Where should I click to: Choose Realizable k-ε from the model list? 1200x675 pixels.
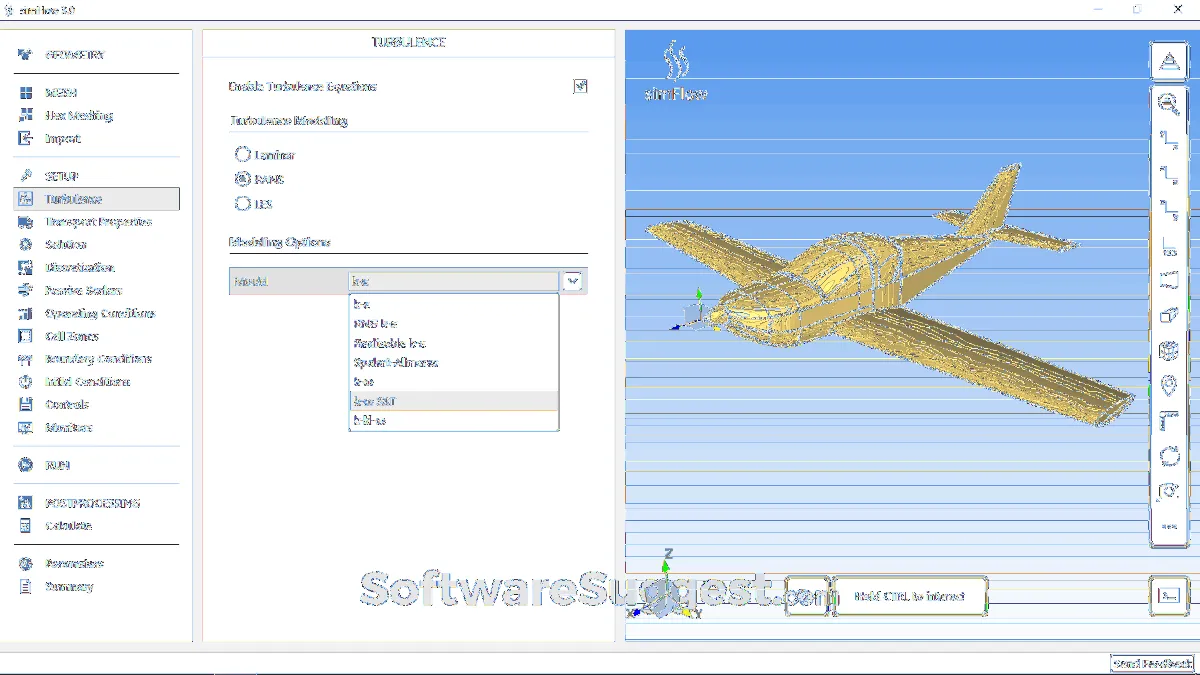pos(454,343)
